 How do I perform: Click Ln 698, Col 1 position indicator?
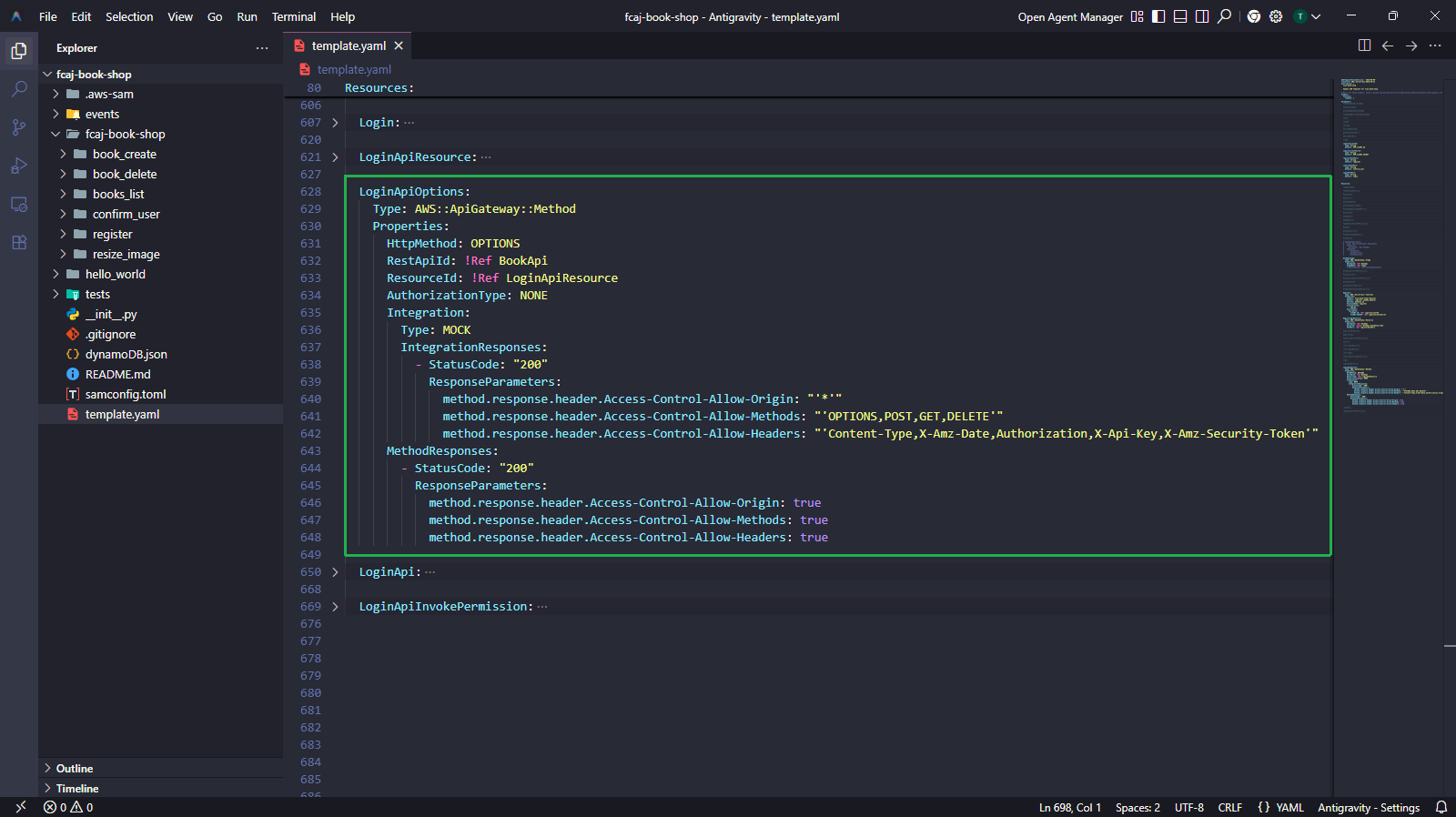(1070, 807)
